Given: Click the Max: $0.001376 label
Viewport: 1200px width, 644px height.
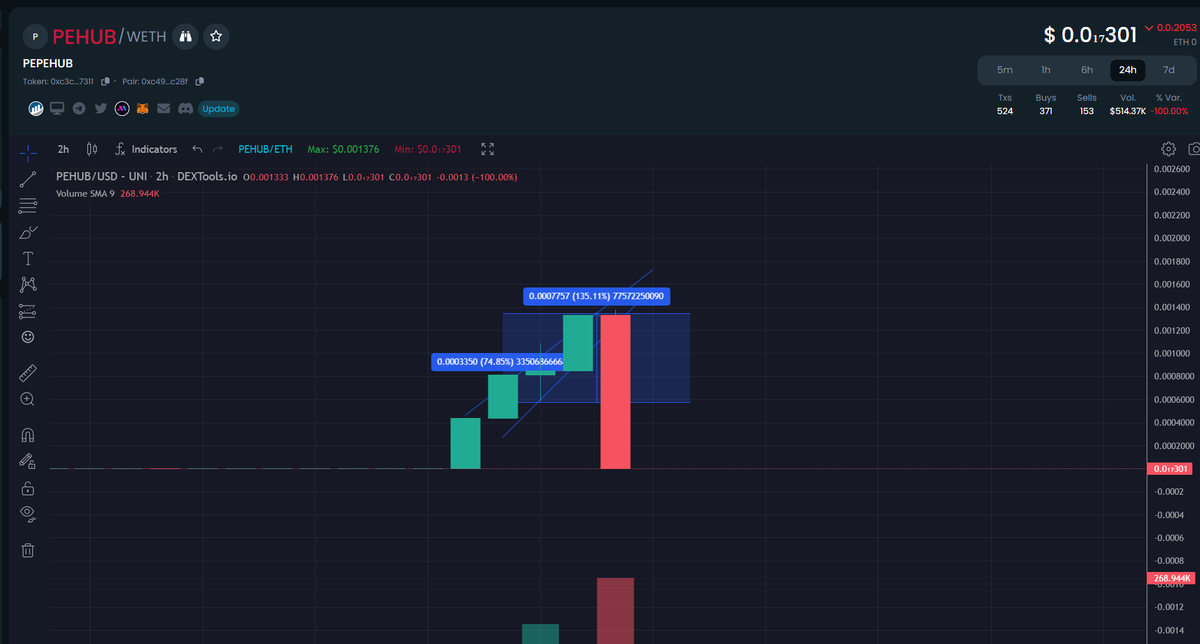Looking at the screenshot, I should click(x=343, y=149).
